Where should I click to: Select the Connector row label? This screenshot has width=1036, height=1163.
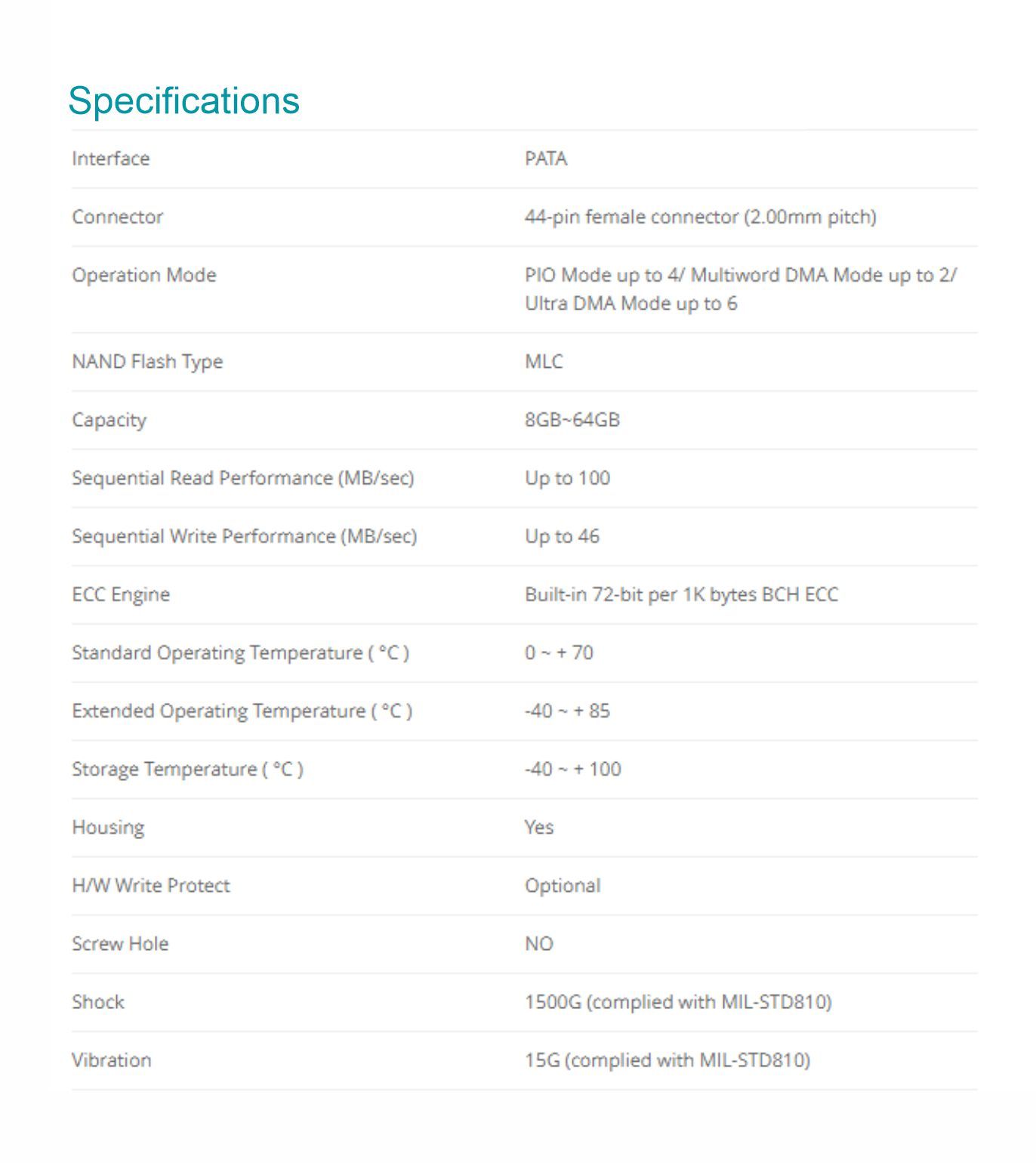118,217
